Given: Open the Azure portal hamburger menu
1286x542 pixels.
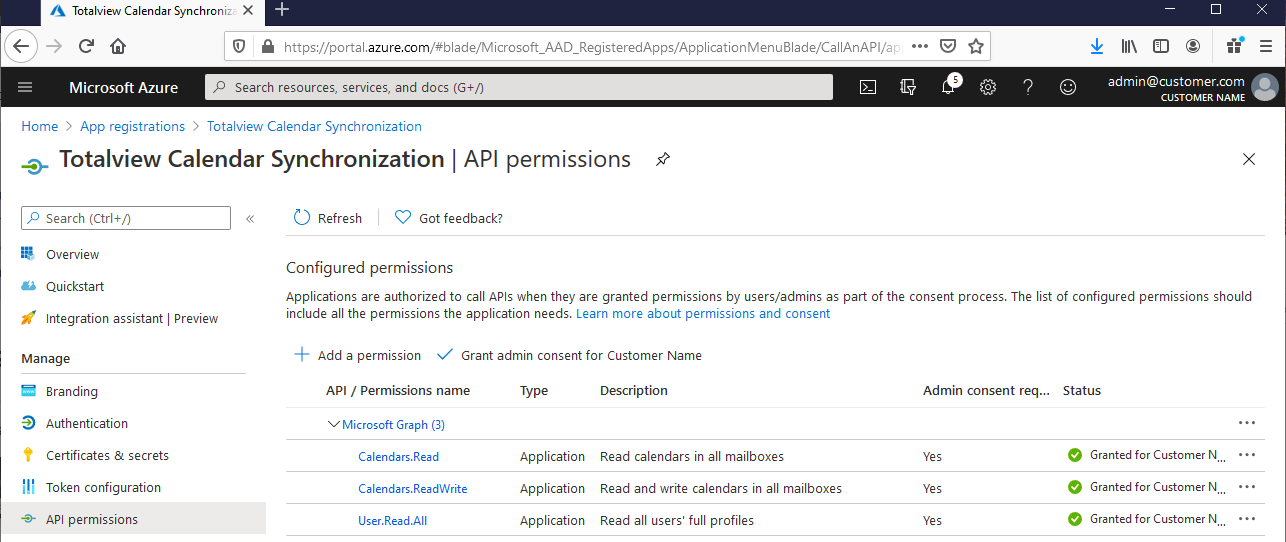Looking at the screenshot, I should pyautogui.click(x=25, y=87).
